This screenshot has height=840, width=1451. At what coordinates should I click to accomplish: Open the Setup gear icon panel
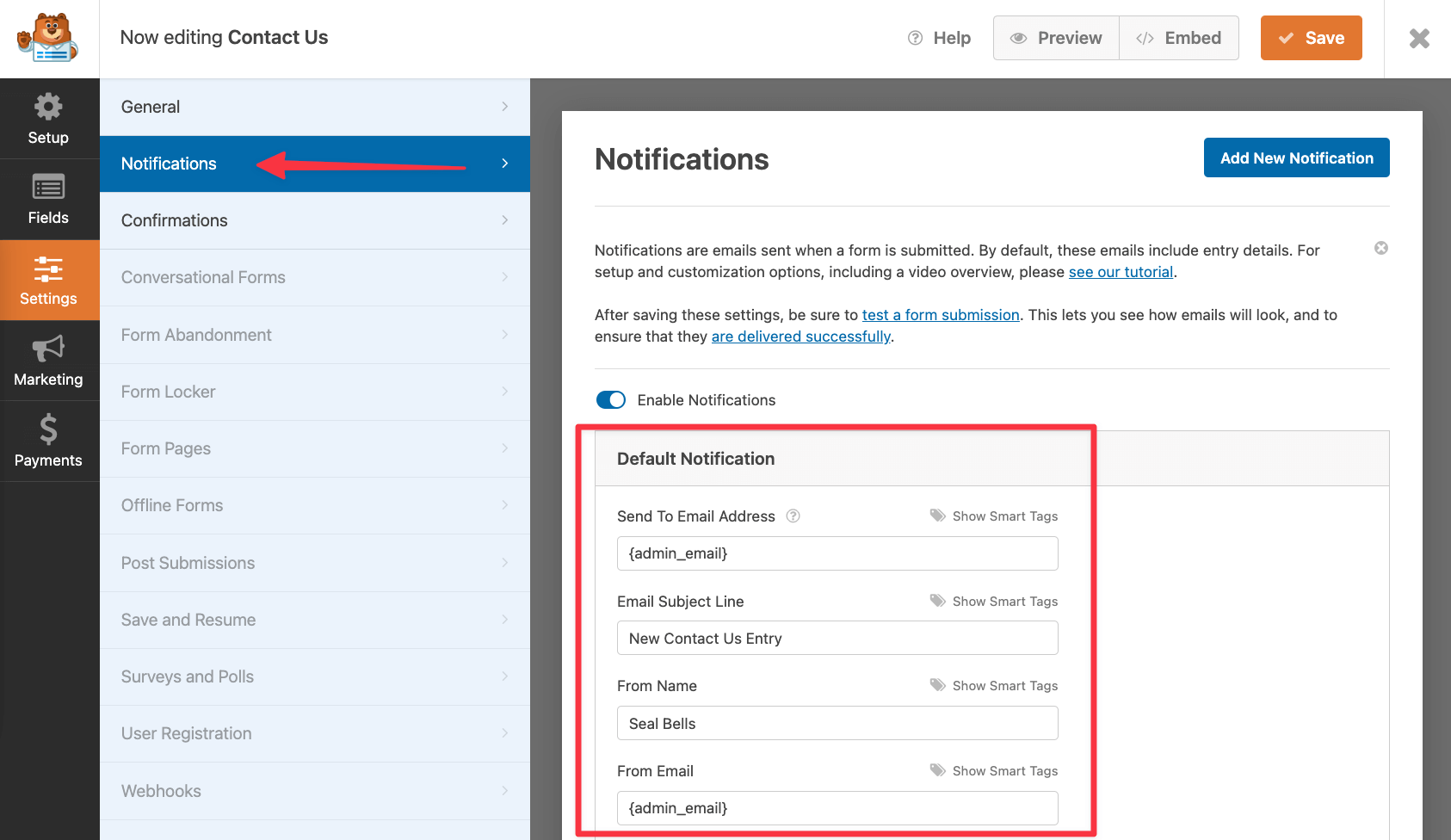(x=48, y=119)
